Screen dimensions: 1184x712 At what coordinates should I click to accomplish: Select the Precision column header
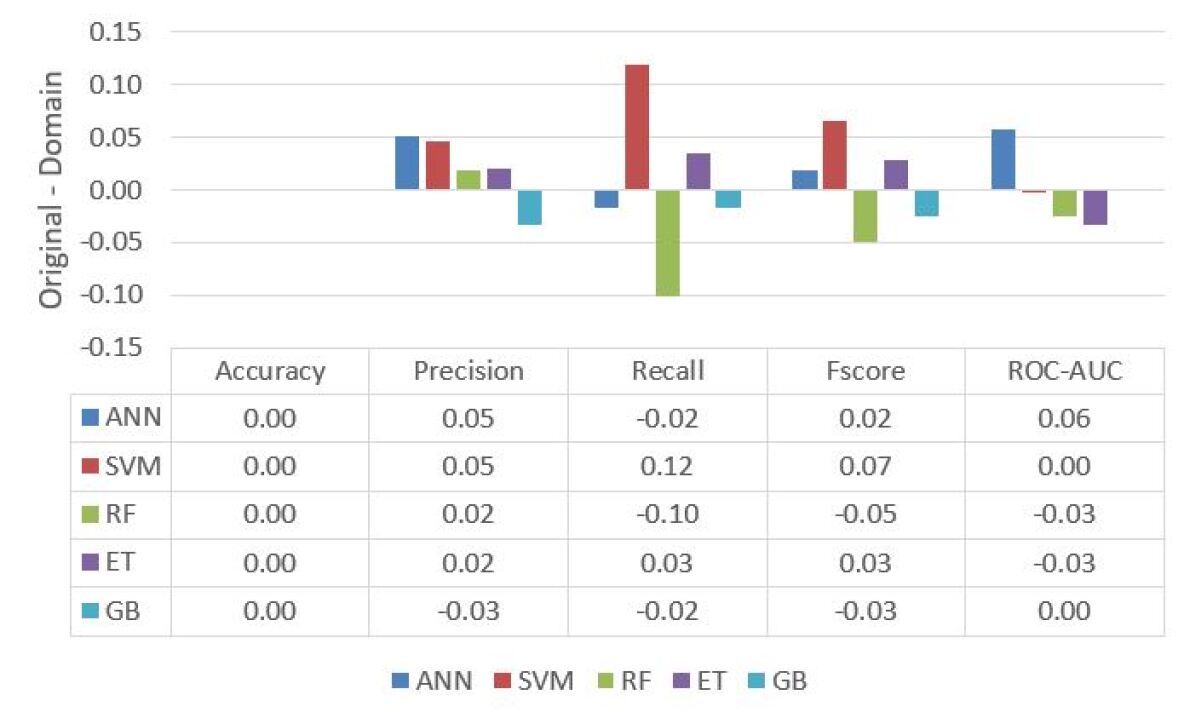[x=468, y=372]
